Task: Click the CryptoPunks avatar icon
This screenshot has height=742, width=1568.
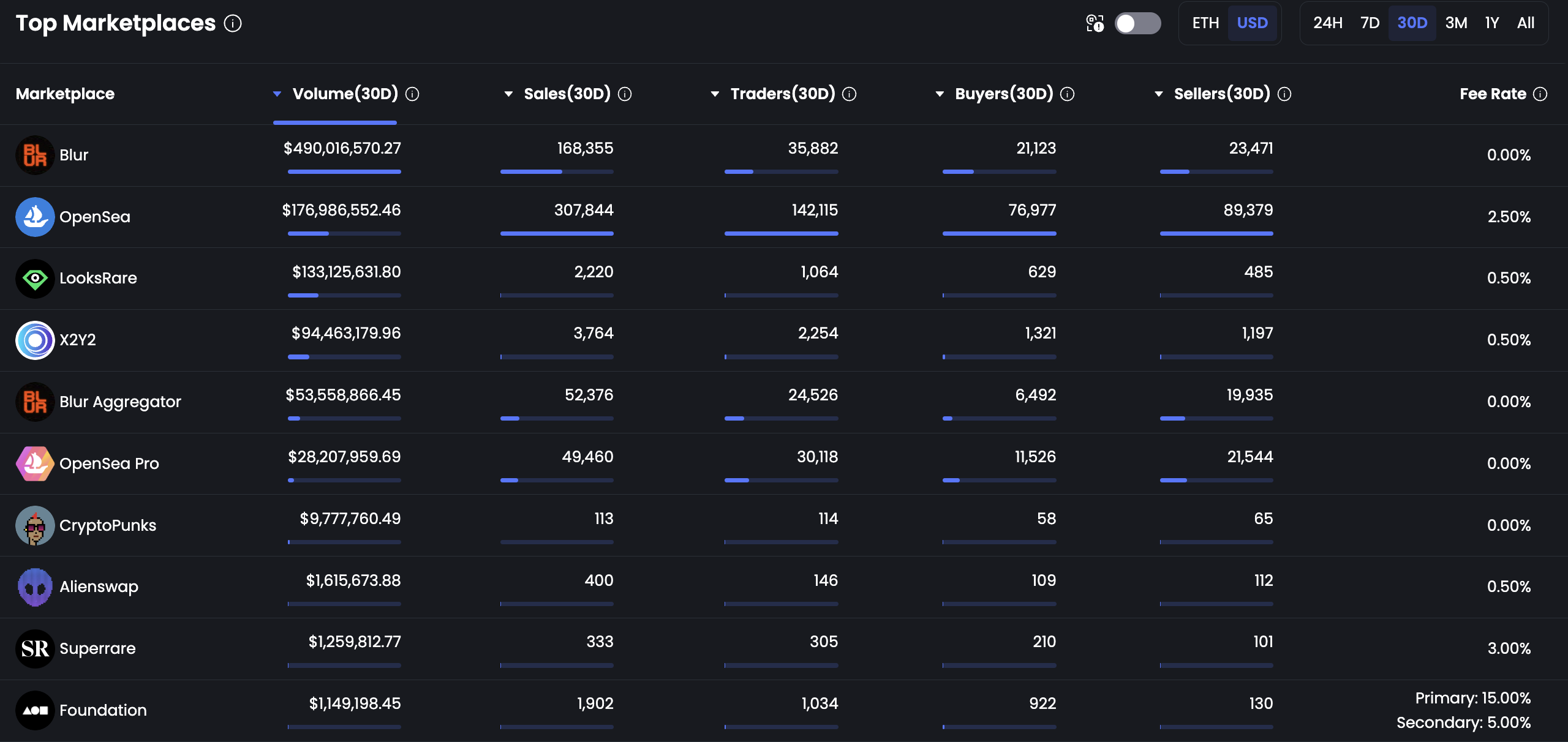Action: (35, 525)
